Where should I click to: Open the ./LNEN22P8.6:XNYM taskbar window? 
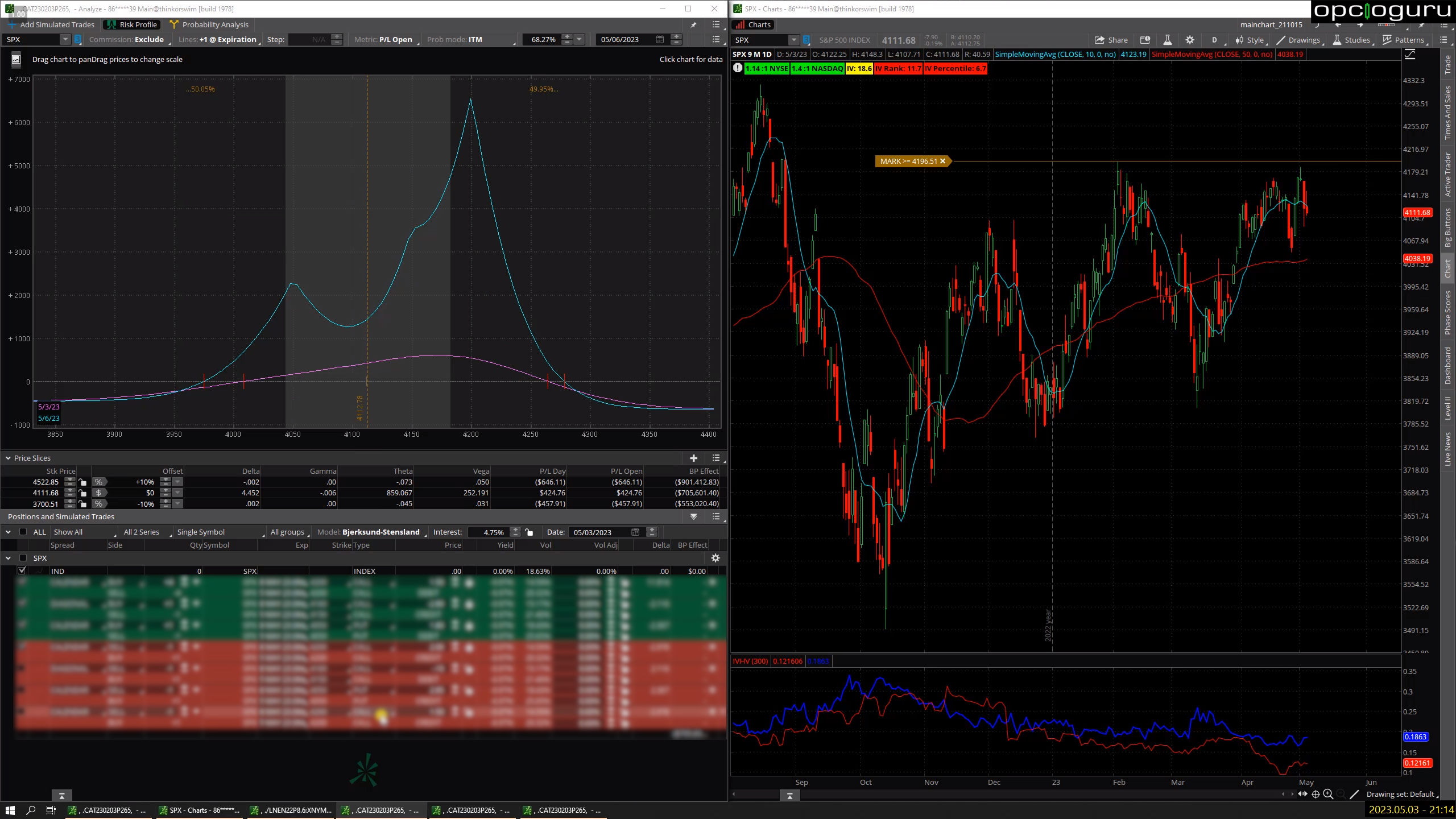pyautogui.click(x=291, y=810)
